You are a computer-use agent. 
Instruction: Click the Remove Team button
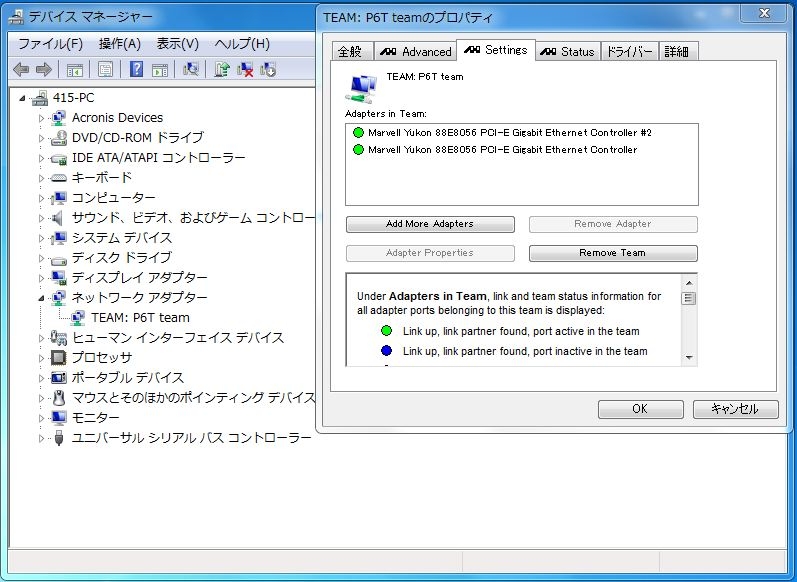613,253
